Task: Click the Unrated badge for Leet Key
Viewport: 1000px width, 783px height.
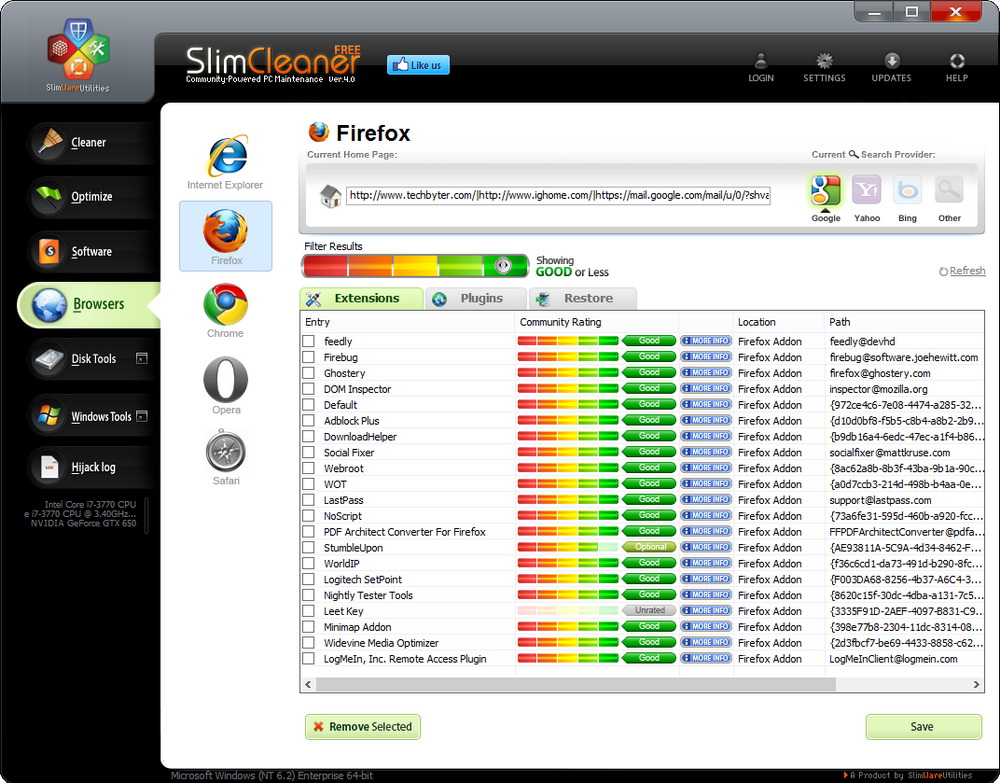Action: [x=649, y=610]
